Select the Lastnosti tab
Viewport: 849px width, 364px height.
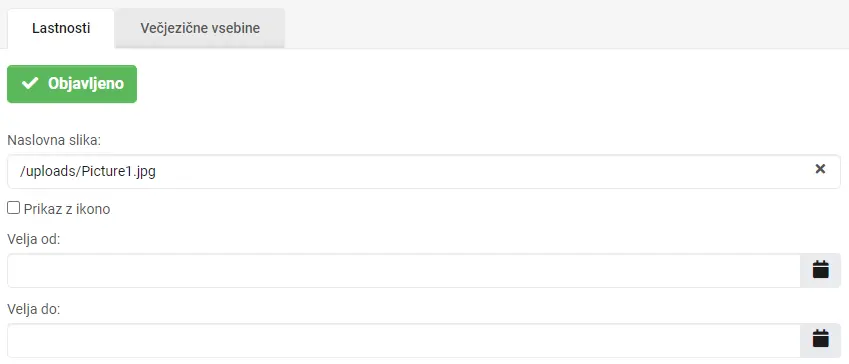pyautogui.click(x=61, y=28)
